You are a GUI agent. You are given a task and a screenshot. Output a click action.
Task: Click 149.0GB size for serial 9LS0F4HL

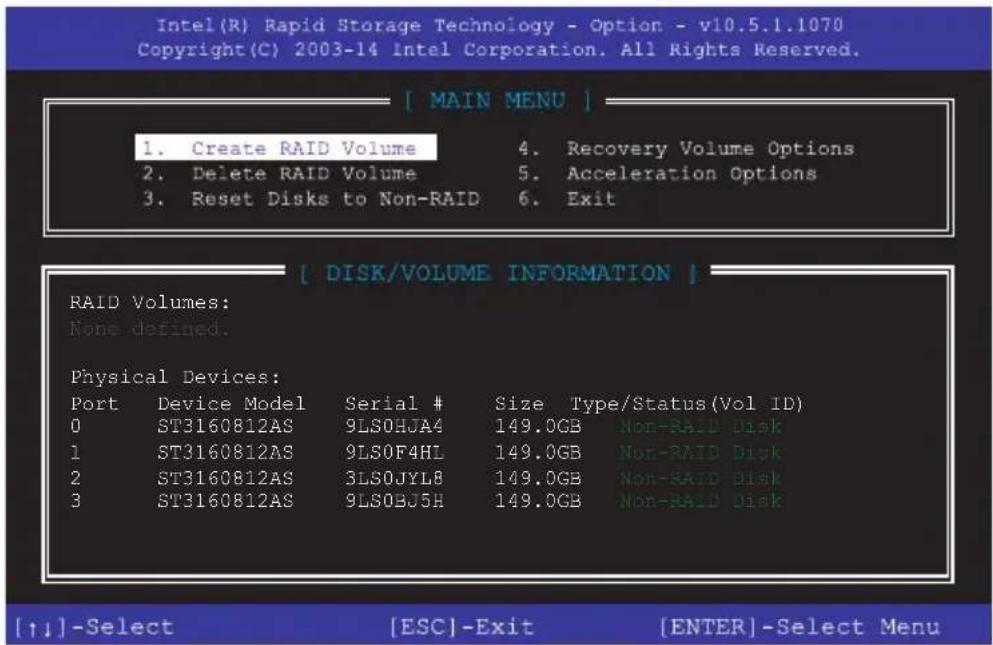pyautogui.click(x=538, y=452)
